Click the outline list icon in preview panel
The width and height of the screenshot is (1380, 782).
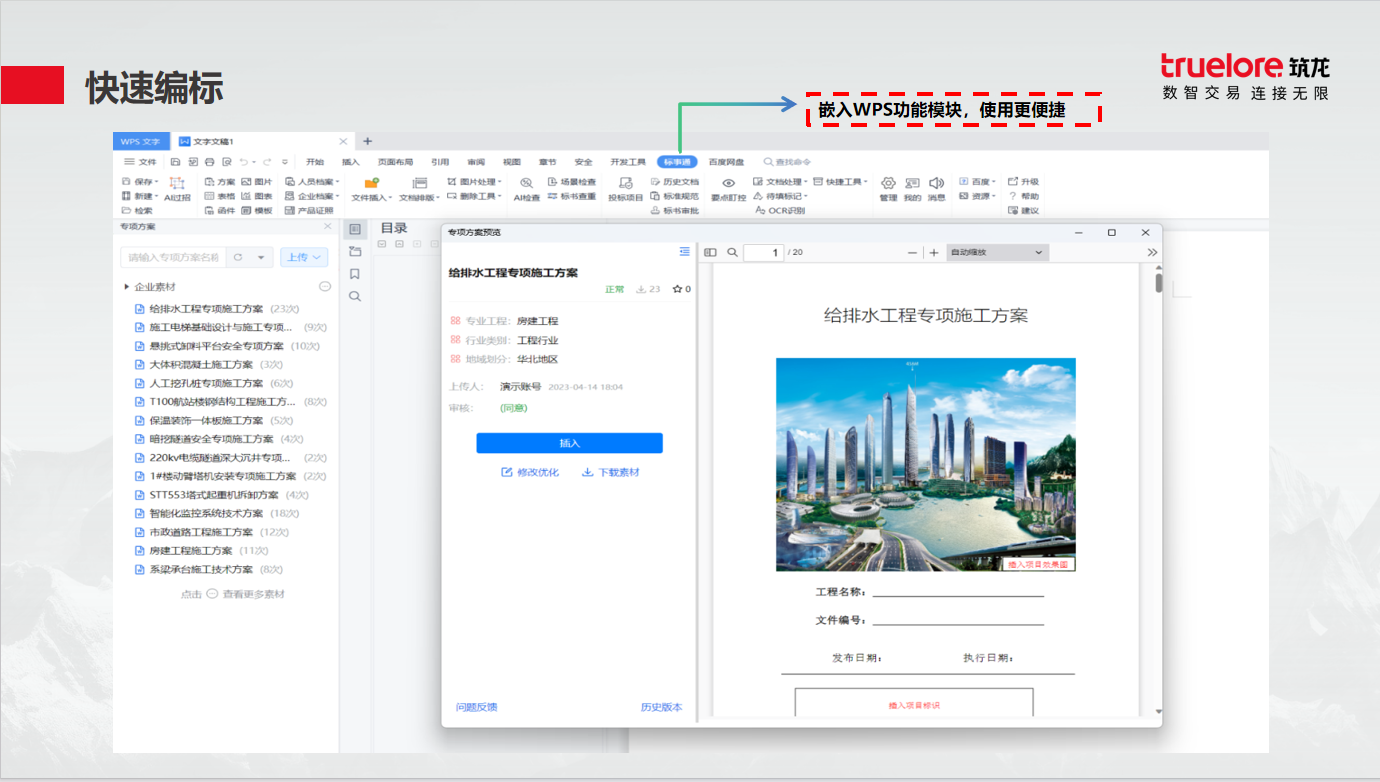(x=684, y=251)
